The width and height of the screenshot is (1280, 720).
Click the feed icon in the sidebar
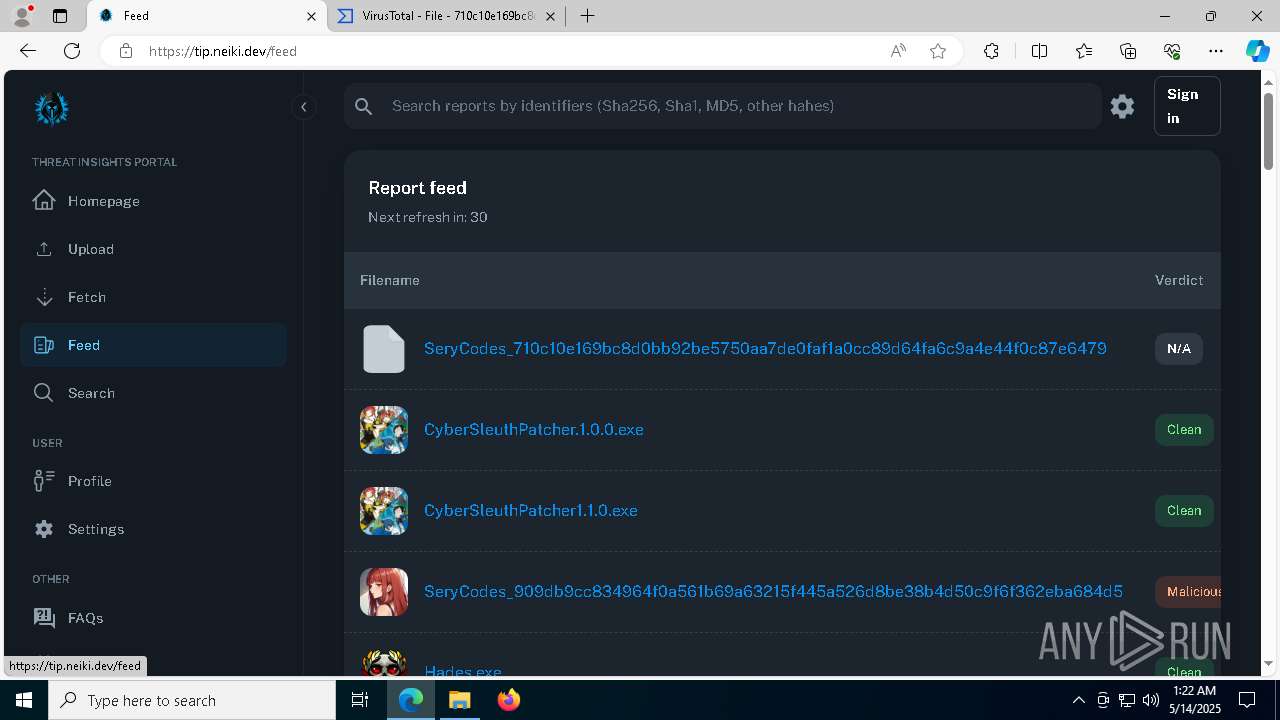point(44,345)
